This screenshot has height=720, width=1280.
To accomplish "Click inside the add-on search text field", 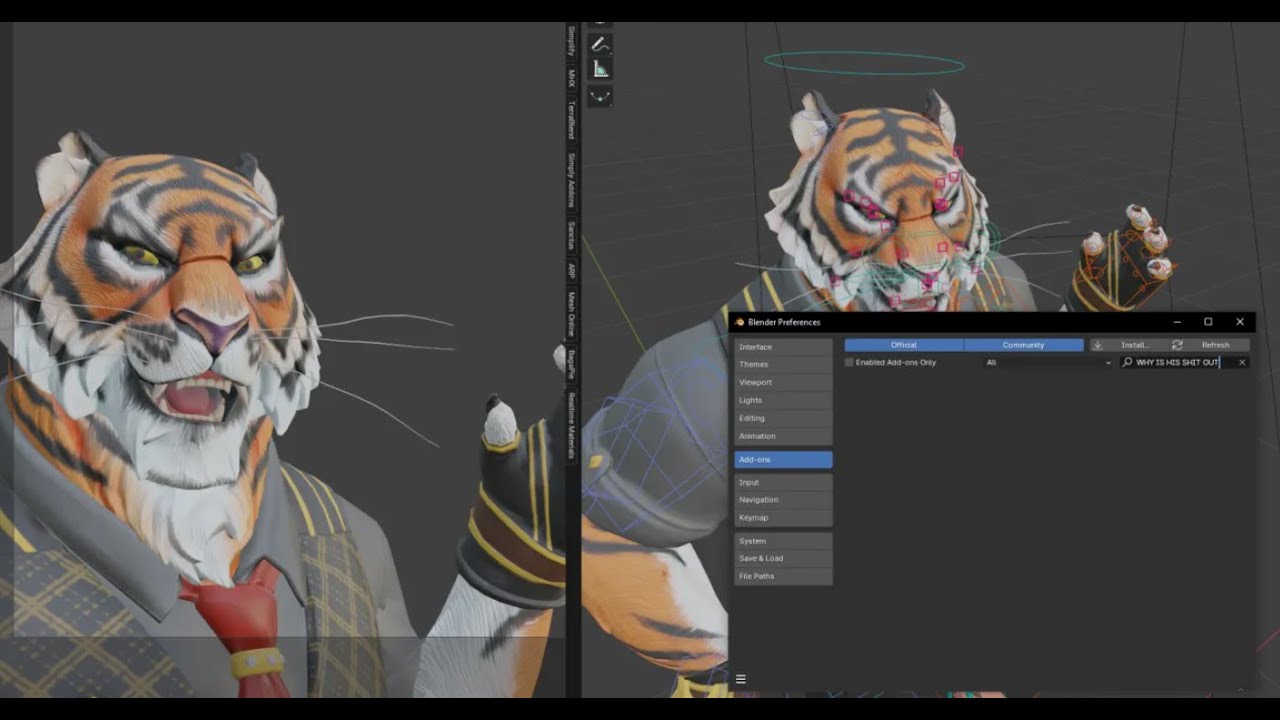I will pos(1183,362).
